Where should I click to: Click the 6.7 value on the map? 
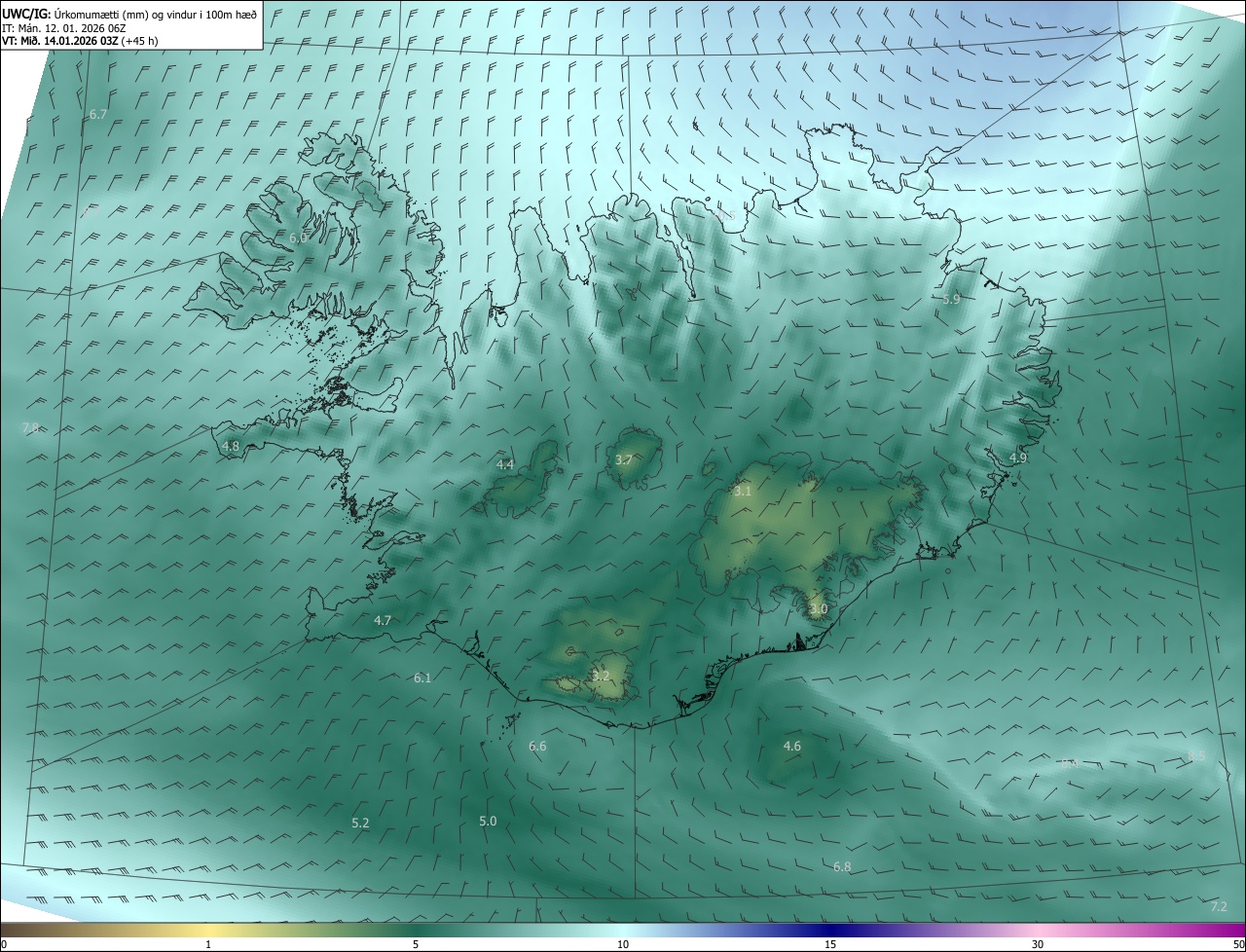pos(98,114)
